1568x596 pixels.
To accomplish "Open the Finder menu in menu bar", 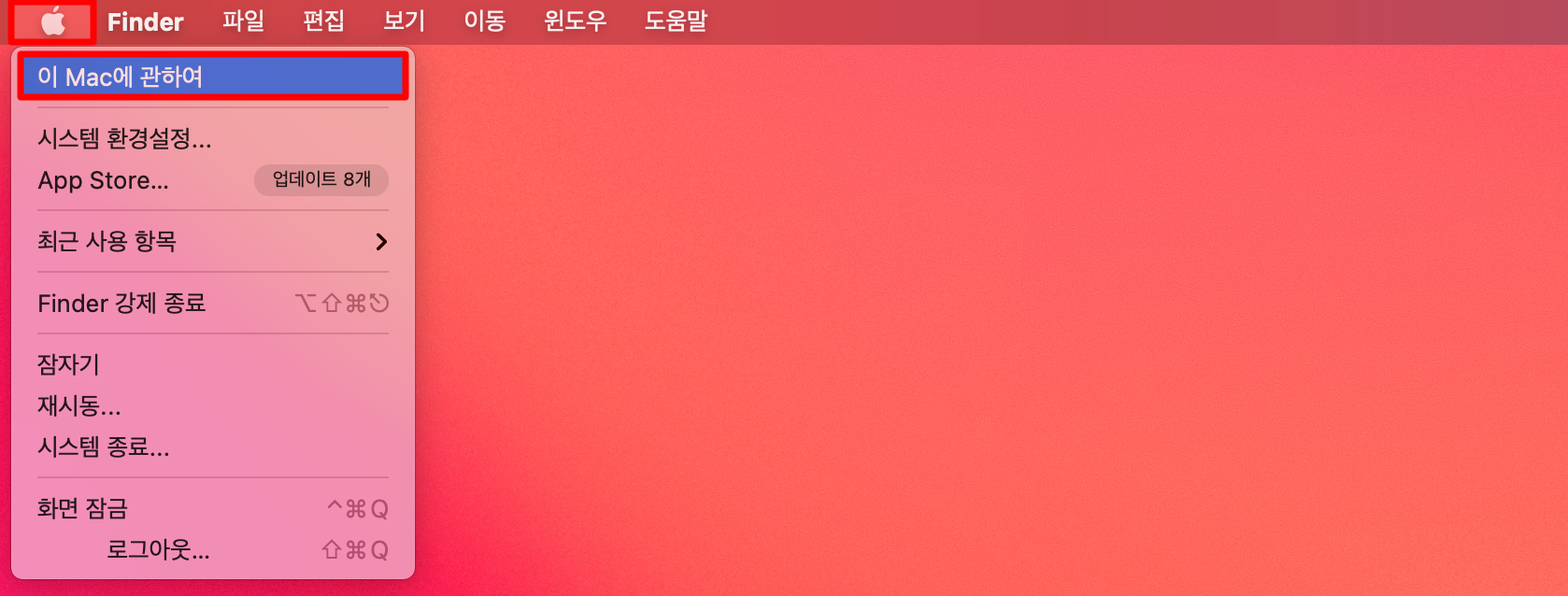I will (145, 21).
